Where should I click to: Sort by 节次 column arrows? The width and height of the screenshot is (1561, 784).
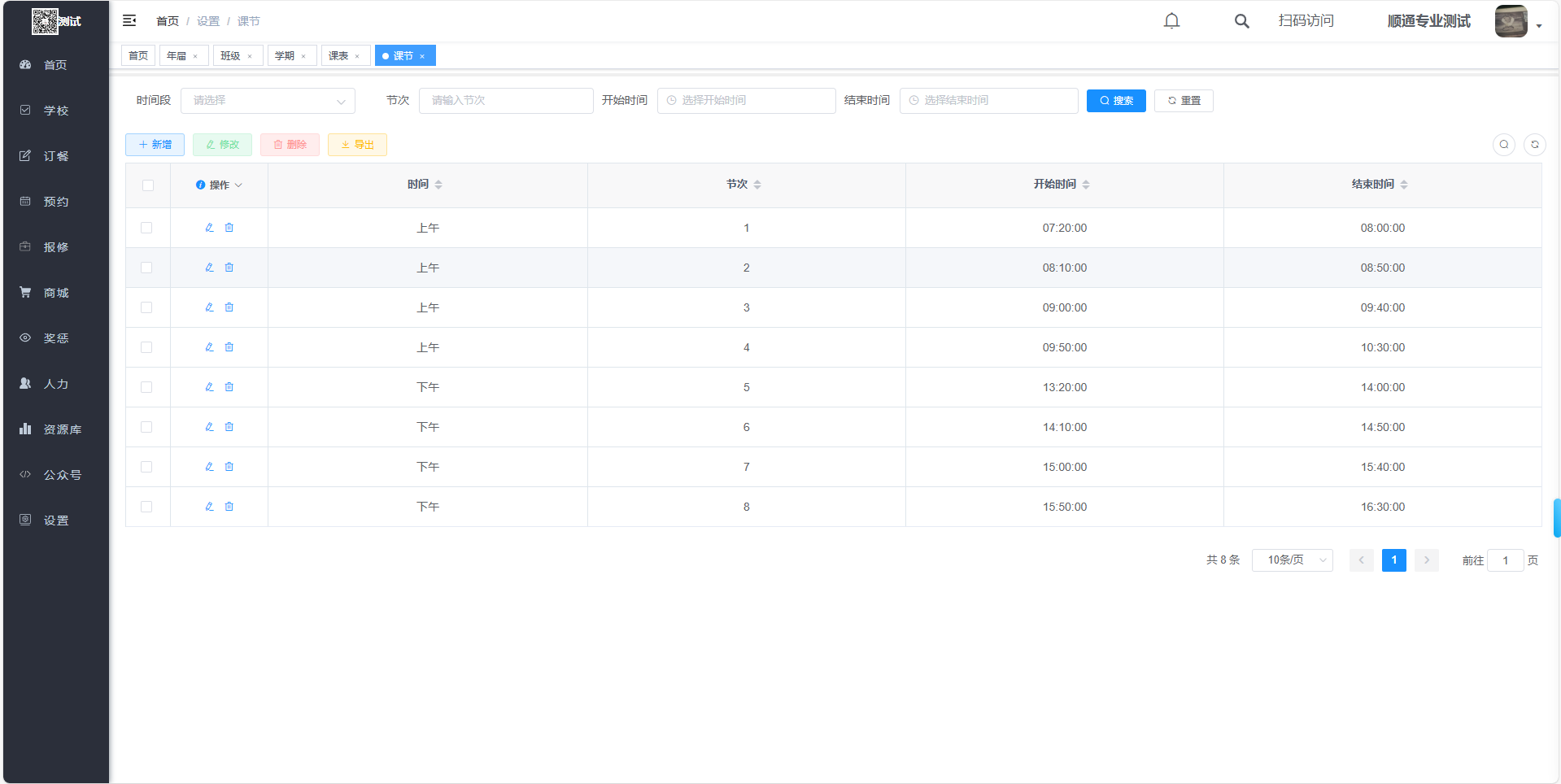757,185
